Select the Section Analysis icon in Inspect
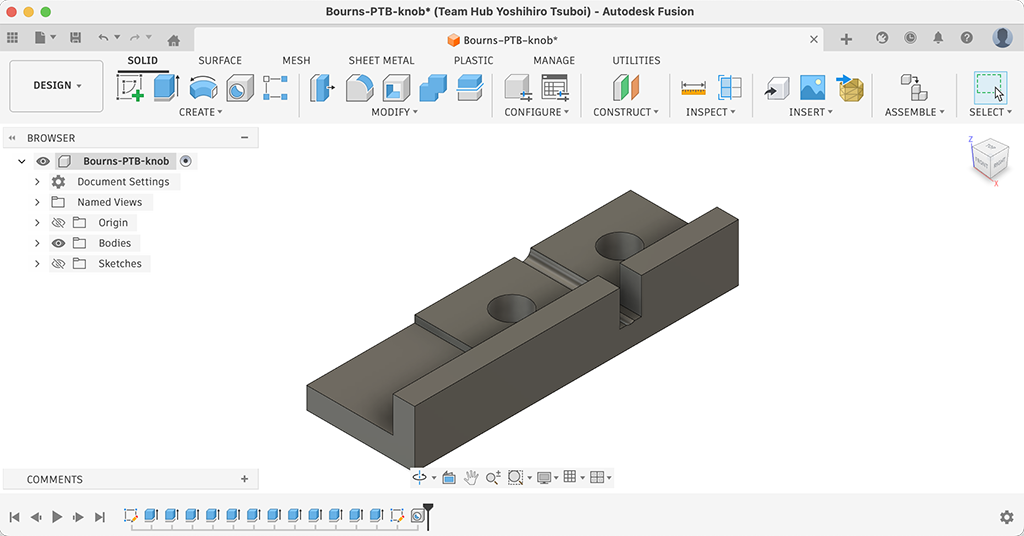This screenshot has height=536, width=1024. point(729,87)
